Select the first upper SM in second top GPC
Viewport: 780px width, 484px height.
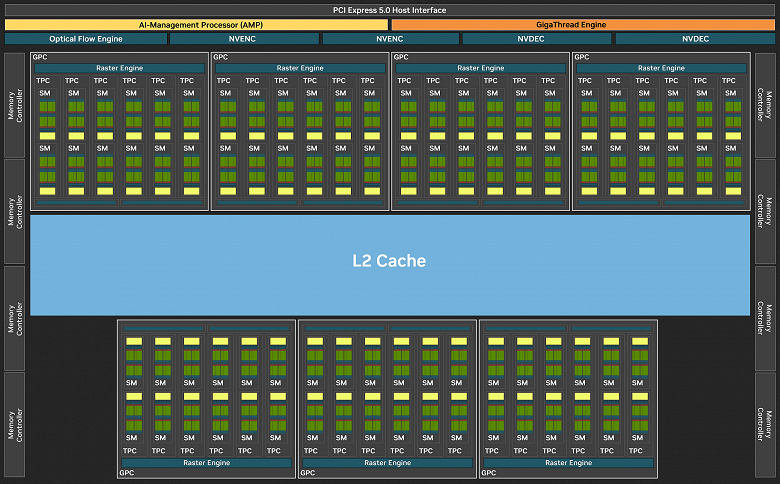point(225,93)
